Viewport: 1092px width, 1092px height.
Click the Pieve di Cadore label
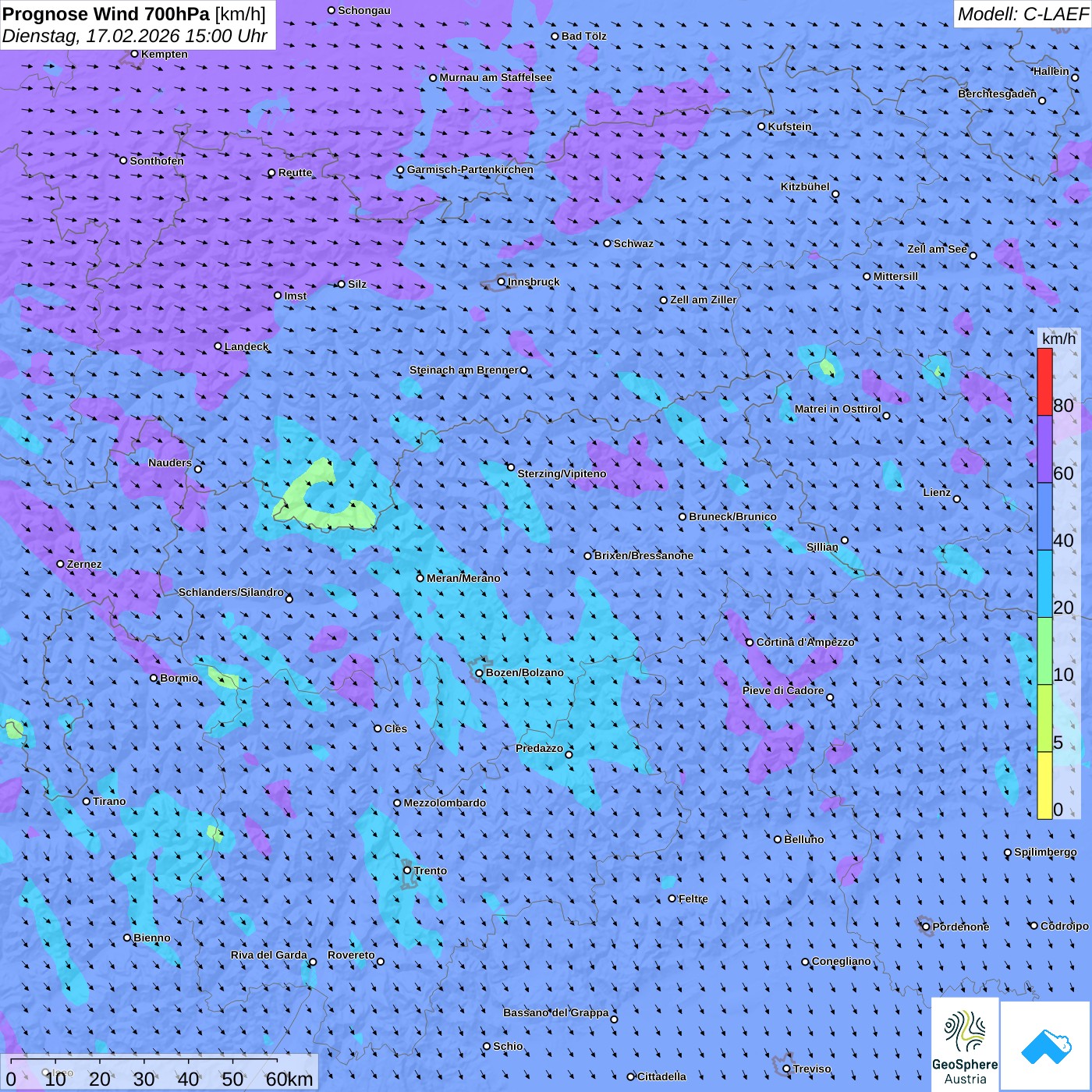click(x=782, y=690)
